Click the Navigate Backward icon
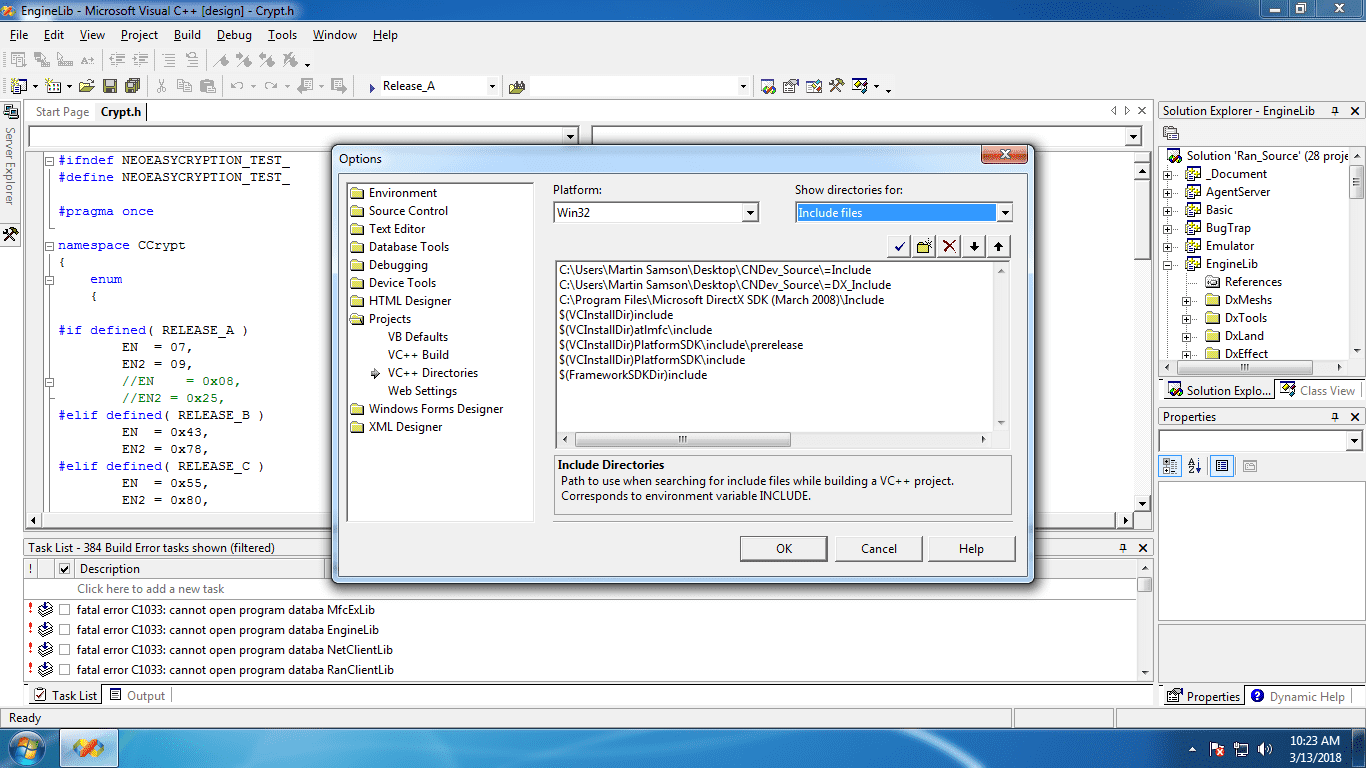 click(304, 86)
